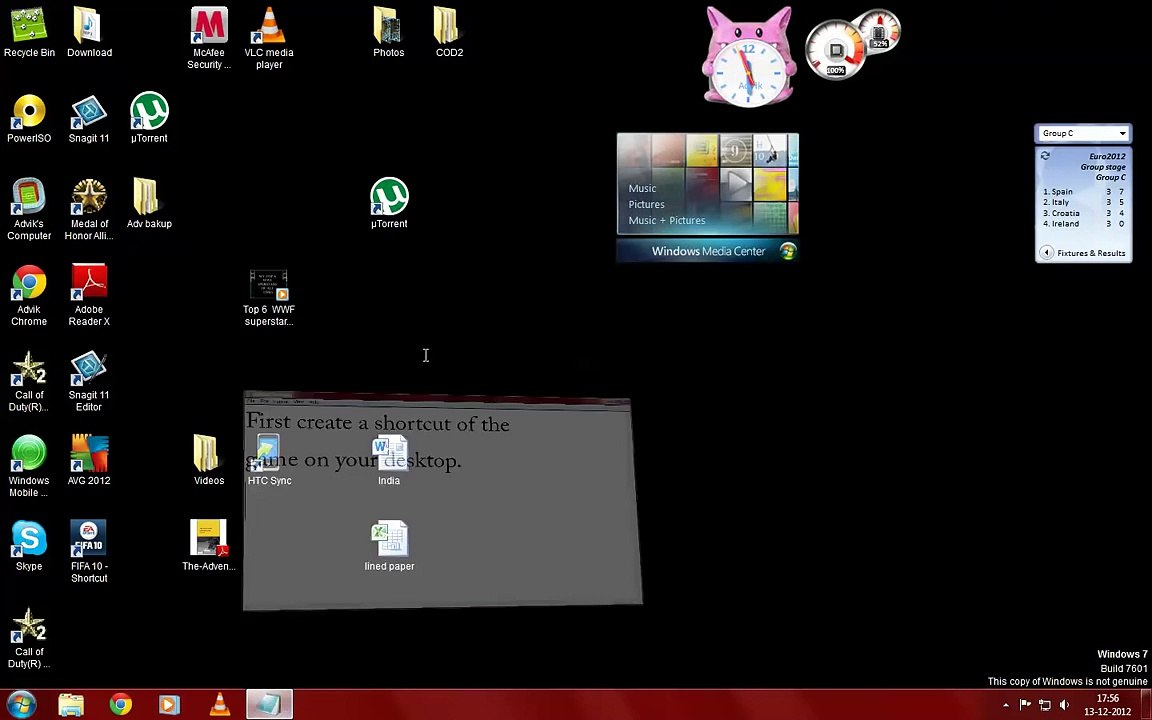Open the Photos folder
1152x720 pixels.
[x=389, y=32]
